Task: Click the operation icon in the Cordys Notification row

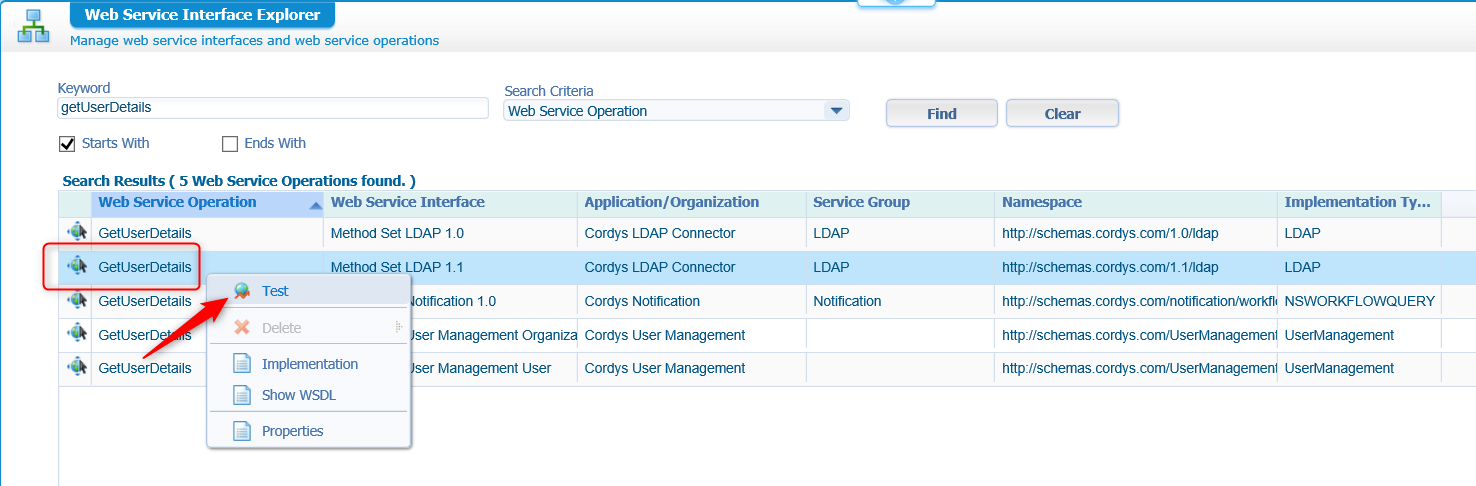Action: [x=77, y=301]
